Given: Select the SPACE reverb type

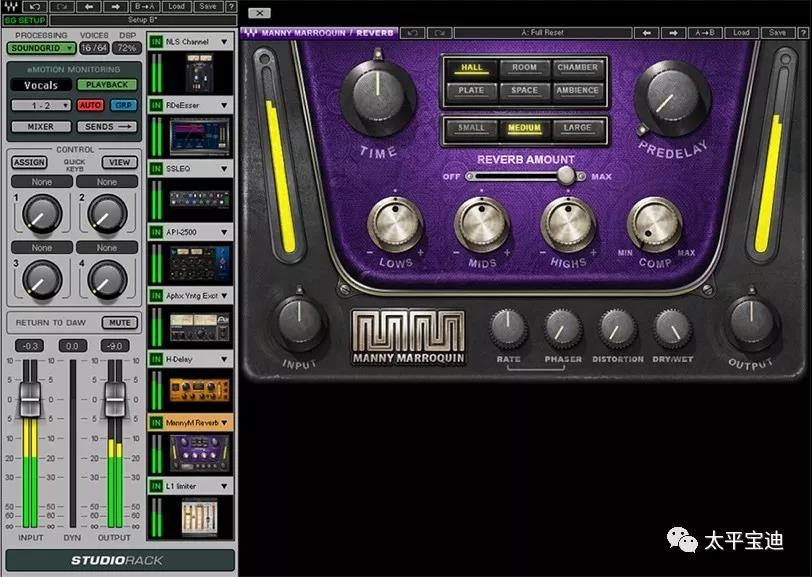Looking at the screenshot, I should tap(524, 91).
